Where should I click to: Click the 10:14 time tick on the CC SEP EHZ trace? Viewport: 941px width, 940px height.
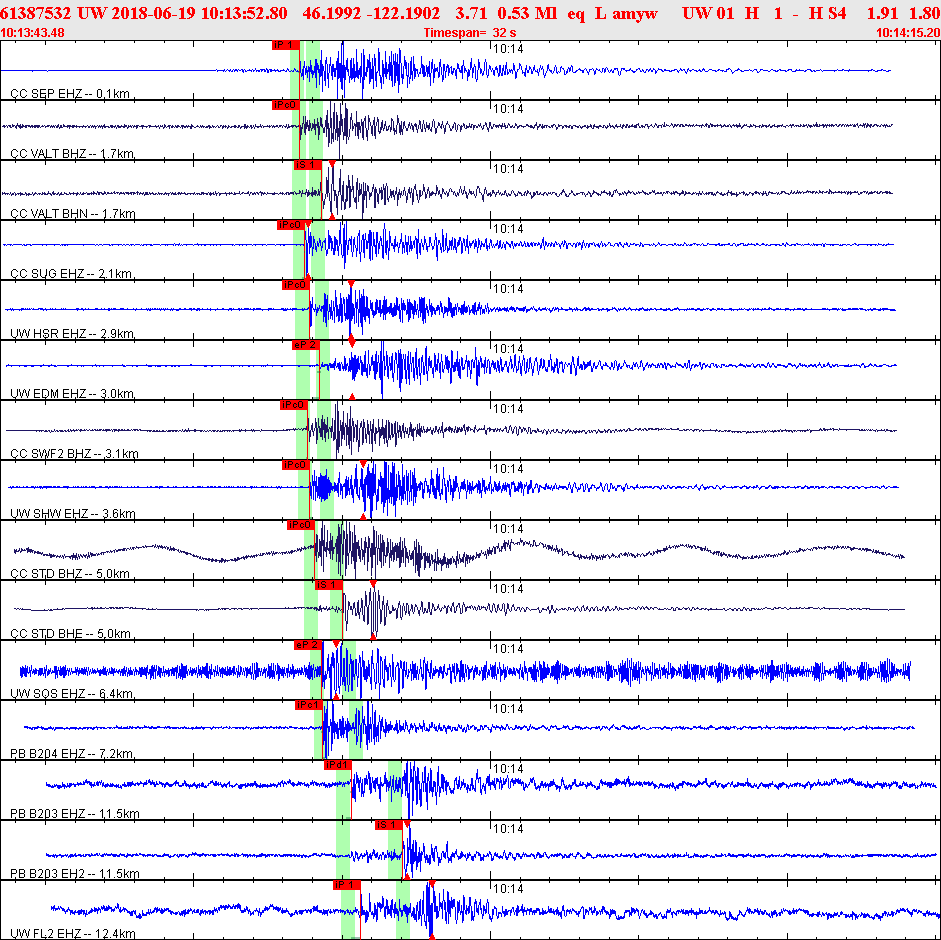coord(508,49)
